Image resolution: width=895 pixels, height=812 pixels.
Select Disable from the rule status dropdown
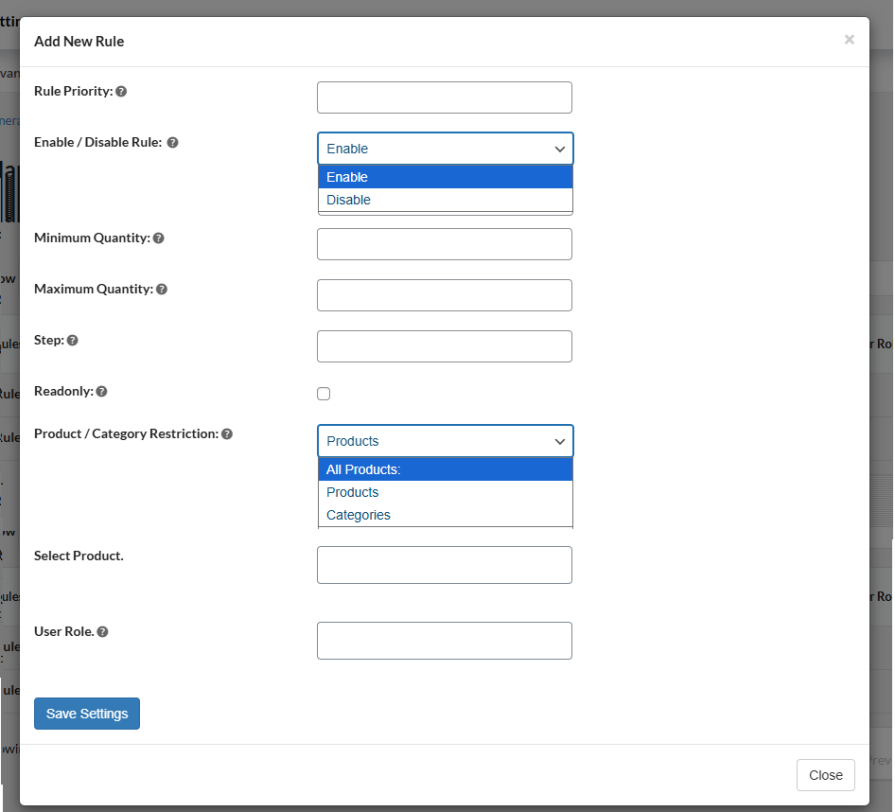[x=347, y=199]
